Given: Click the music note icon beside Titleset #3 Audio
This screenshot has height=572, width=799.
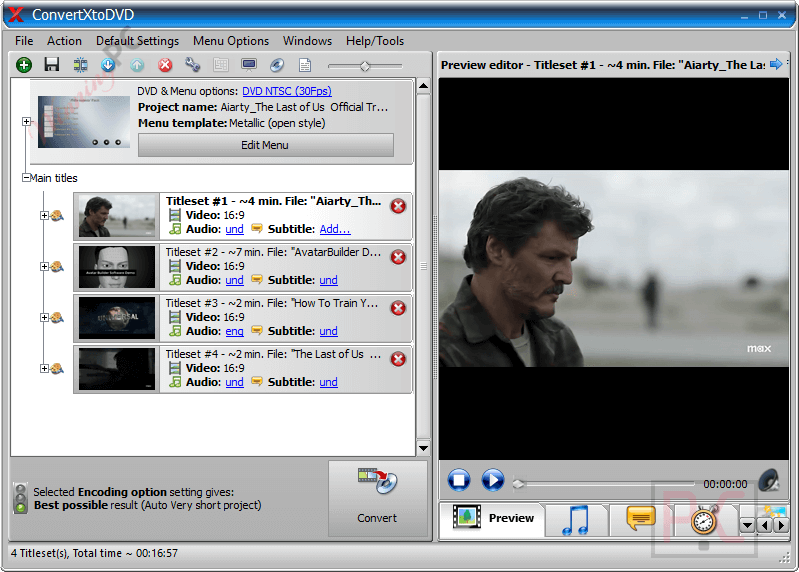Looking at the screenshot, I should 175,331.
